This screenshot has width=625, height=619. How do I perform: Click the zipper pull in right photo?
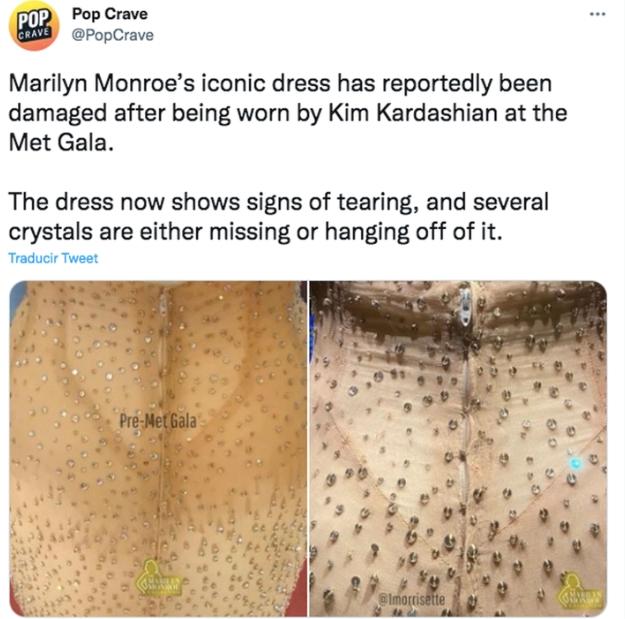(465, 307)
